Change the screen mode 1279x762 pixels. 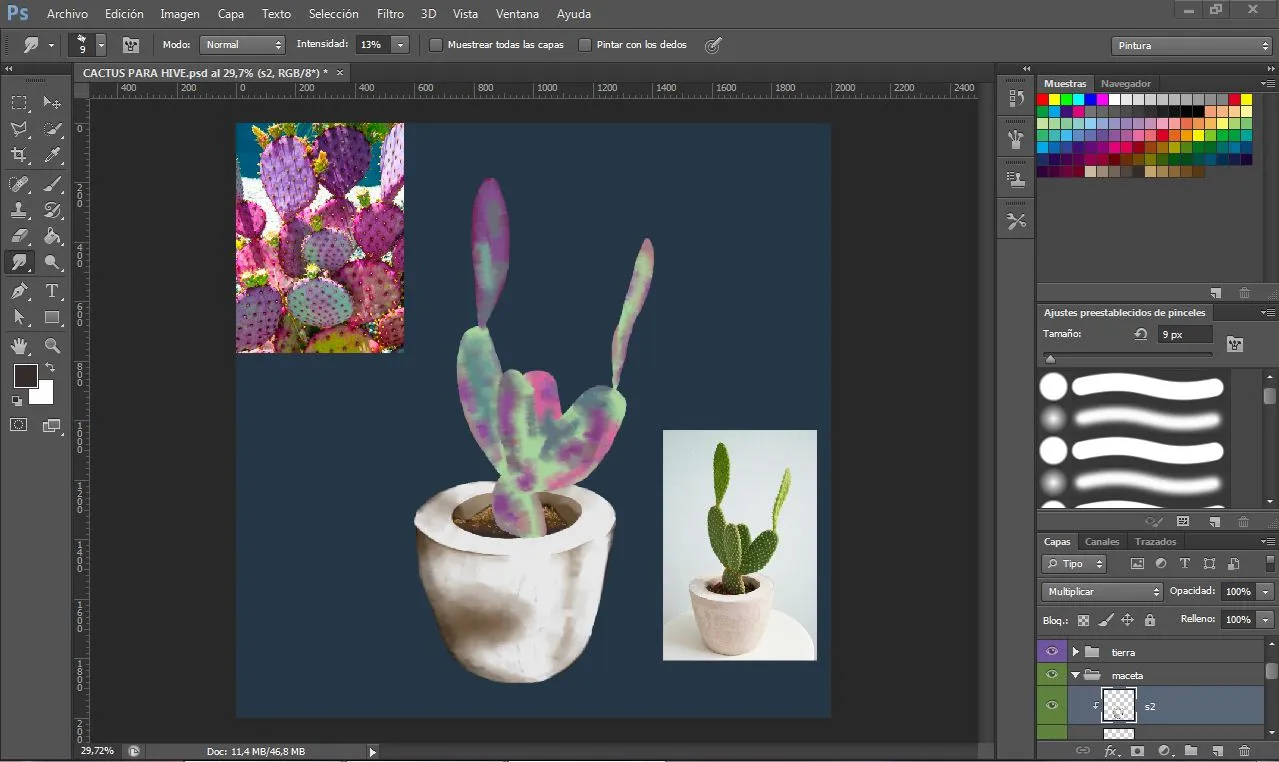pos(52,425)
